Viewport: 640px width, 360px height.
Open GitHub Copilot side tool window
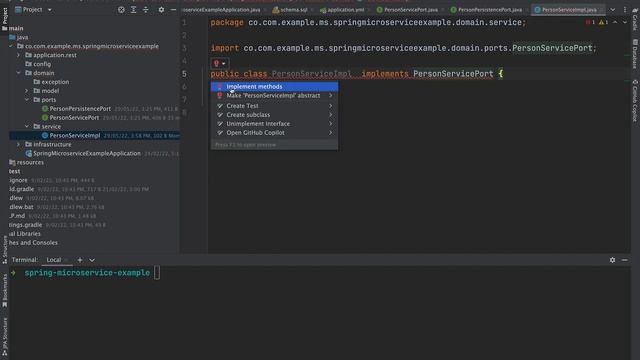(x=635, y=100)
